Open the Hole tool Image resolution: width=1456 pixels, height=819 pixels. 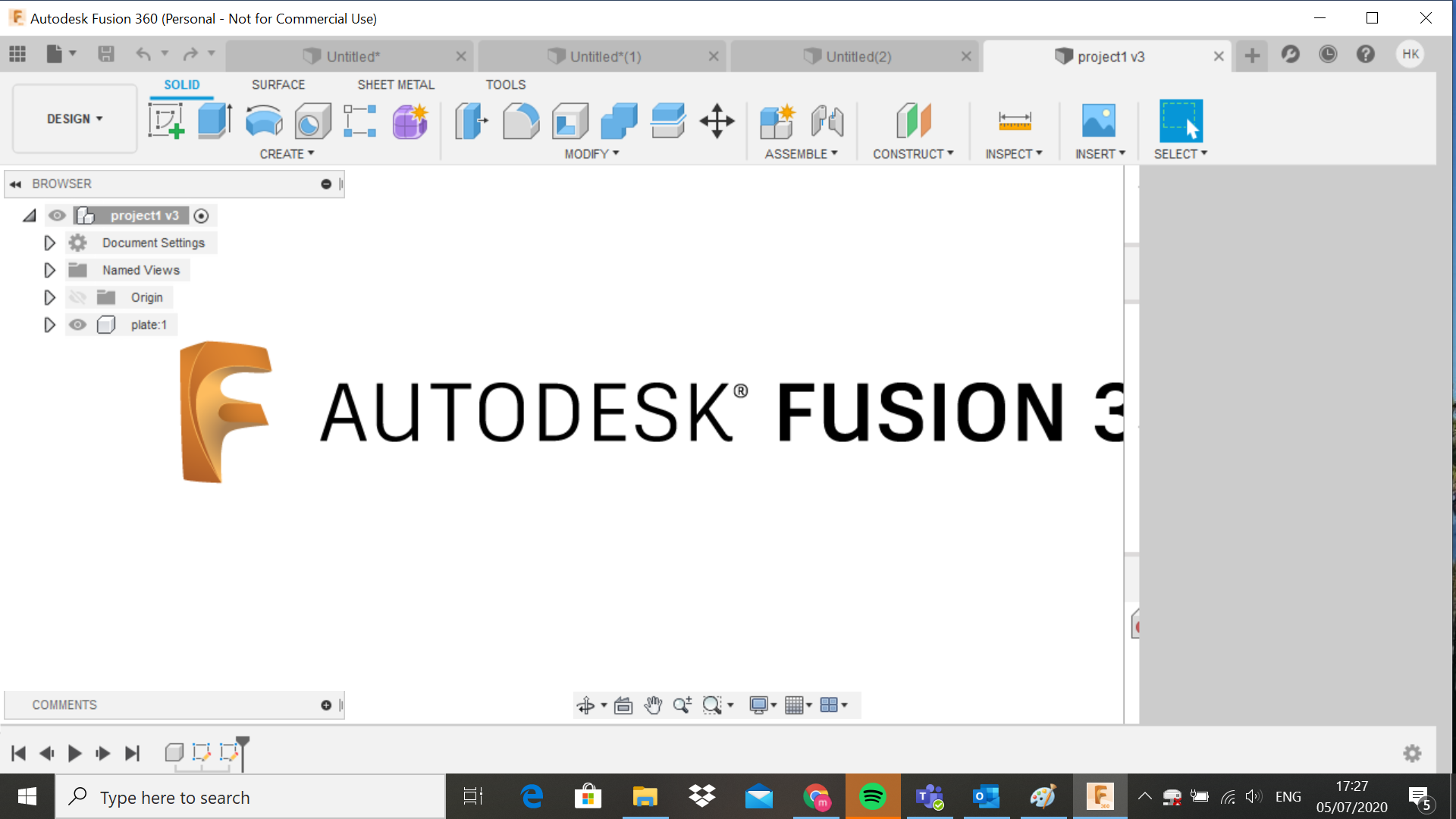pyautogui.click(x=312, y=121)
